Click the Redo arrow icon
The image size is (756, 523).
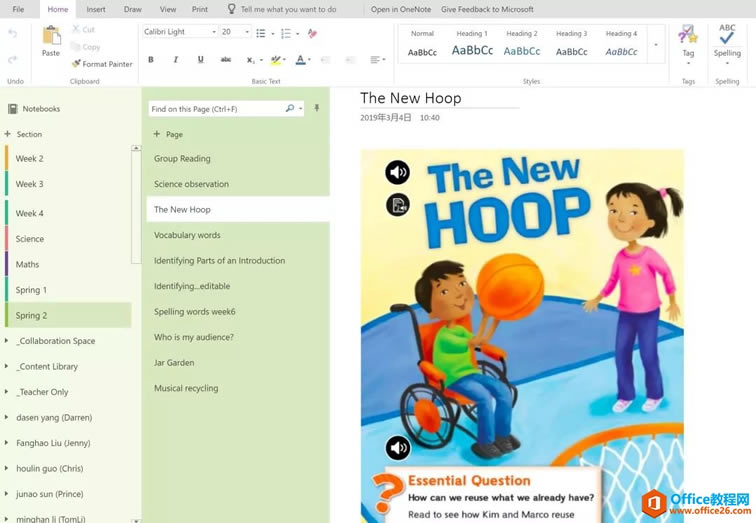click(13, 59)
